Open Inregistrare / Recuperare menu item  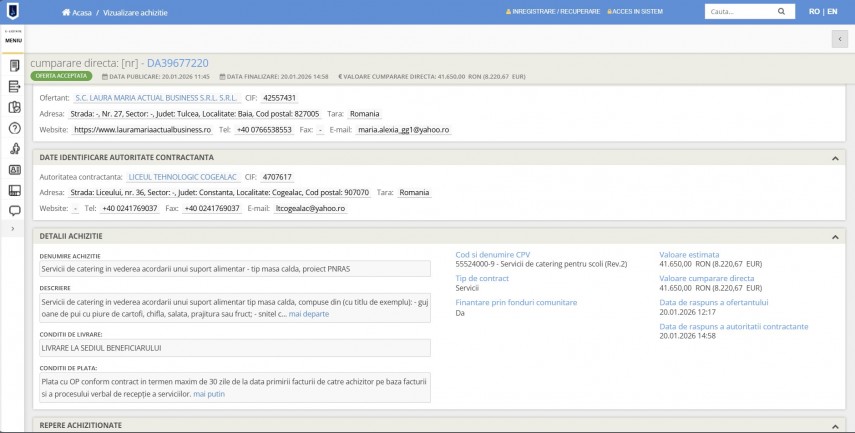coord(556,12)
